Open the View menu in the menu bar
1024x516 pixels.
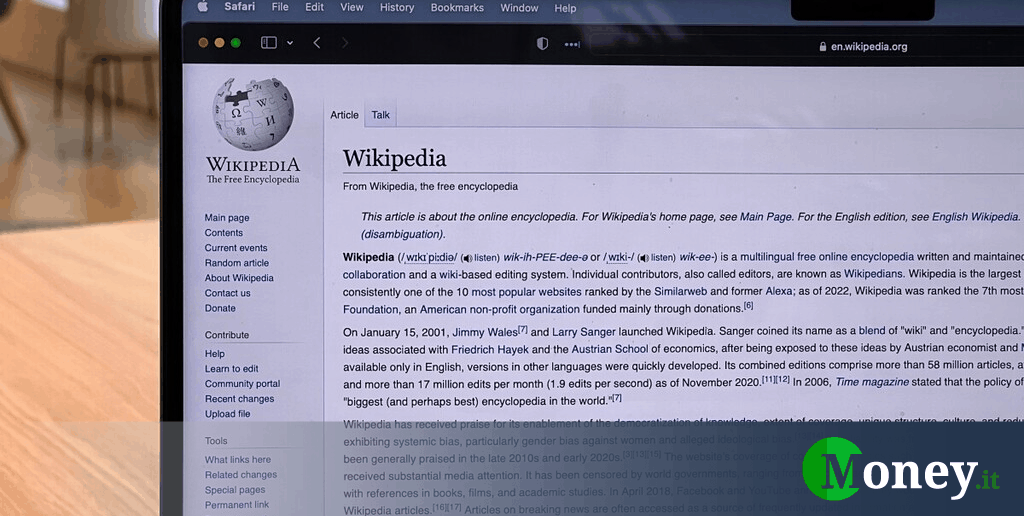[352, 7]
